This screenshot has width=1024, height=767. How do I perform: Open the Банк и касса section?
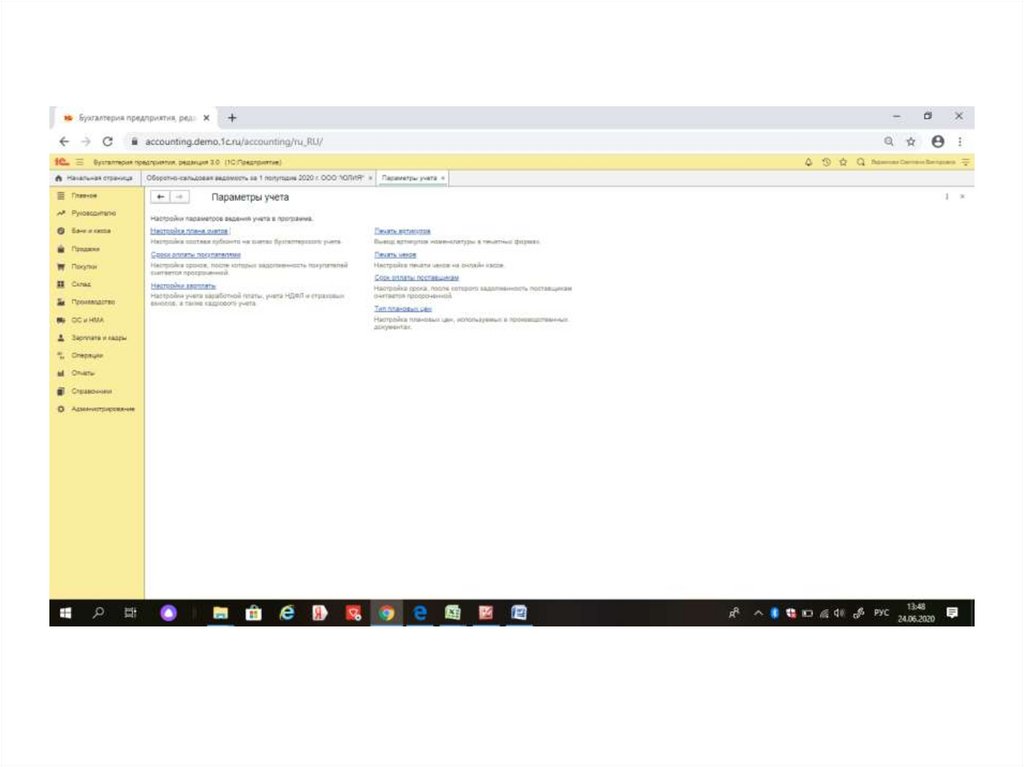click(90, 231)
